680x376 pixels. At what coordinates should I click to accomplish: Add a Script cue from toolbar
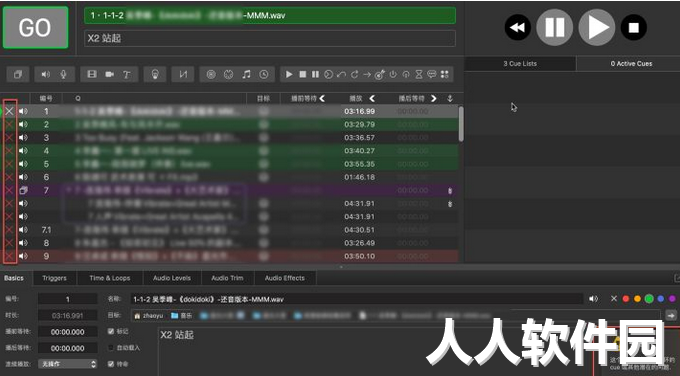(445, 75)
